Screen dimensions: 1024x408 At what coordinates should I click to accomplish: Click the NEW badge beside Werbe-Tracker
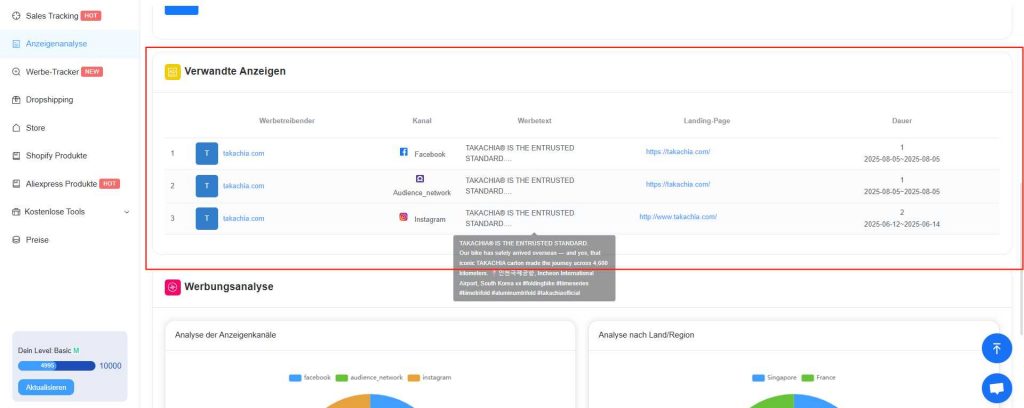(x=92, y=72)
